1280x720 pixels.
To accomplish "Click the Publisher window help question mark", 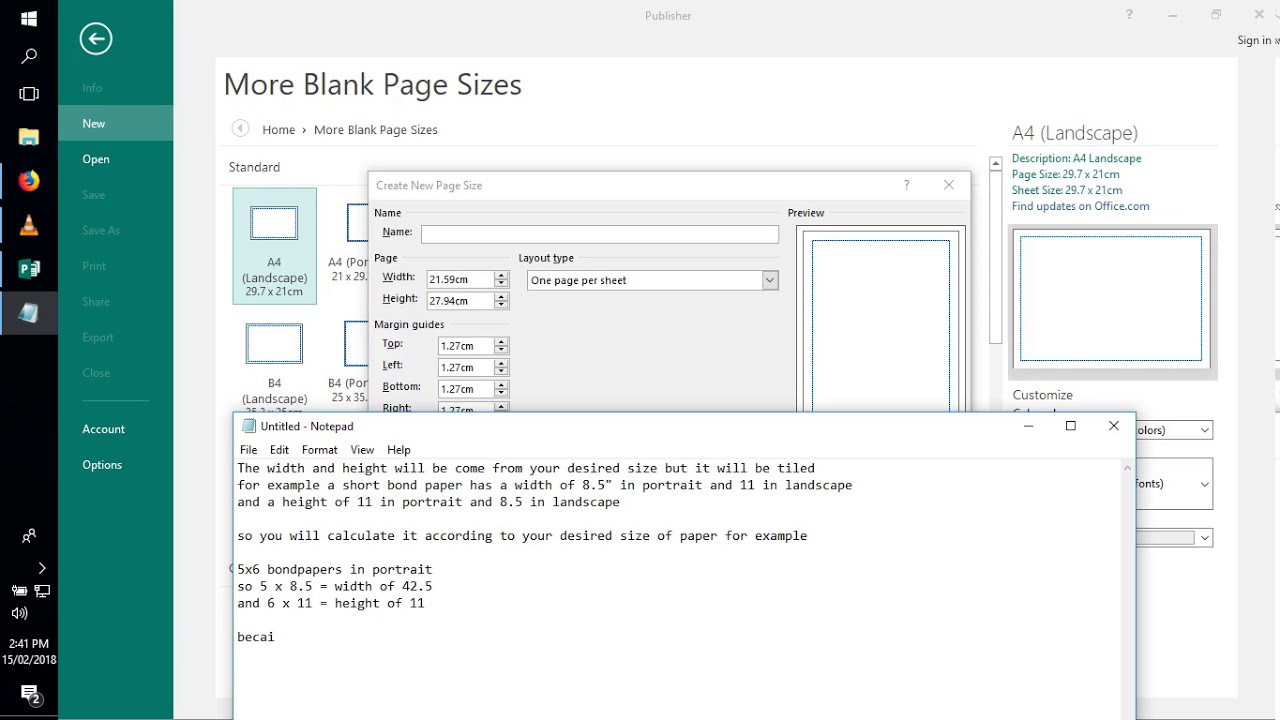I will [1129, 15].
